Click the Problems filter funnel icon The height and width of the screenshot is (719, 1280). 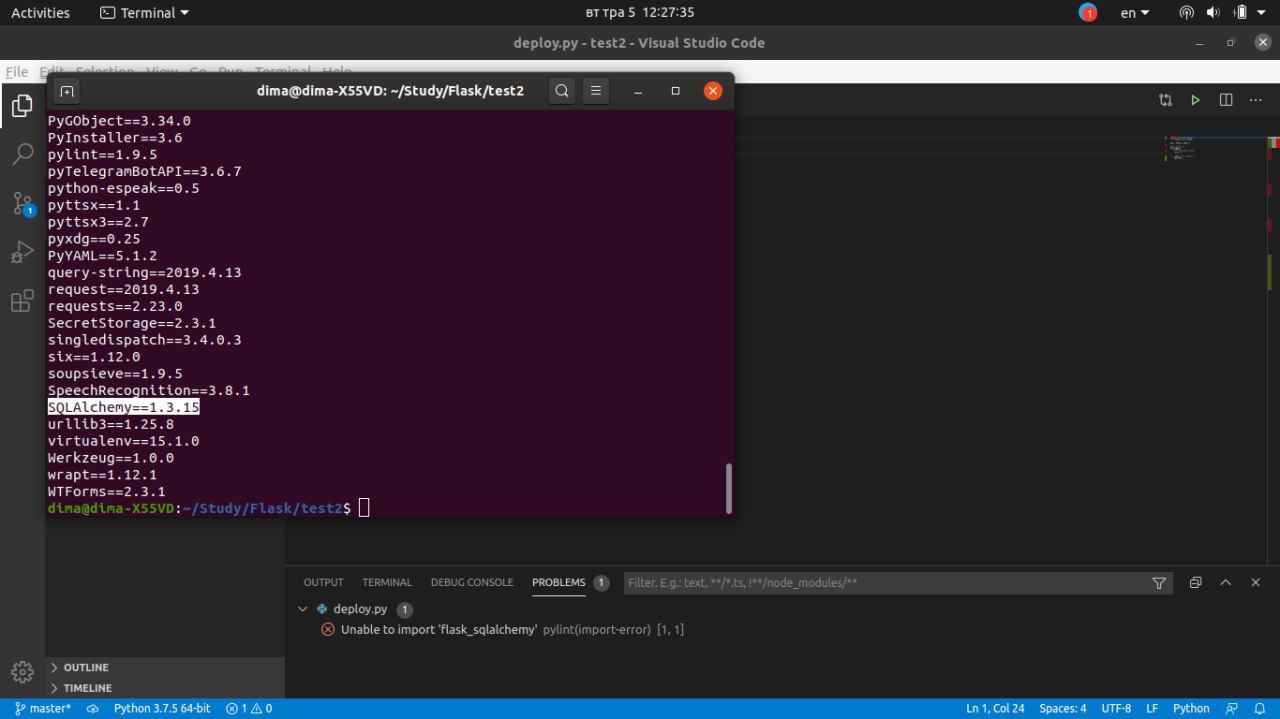pyautogui.click(x=1159, y=582)
